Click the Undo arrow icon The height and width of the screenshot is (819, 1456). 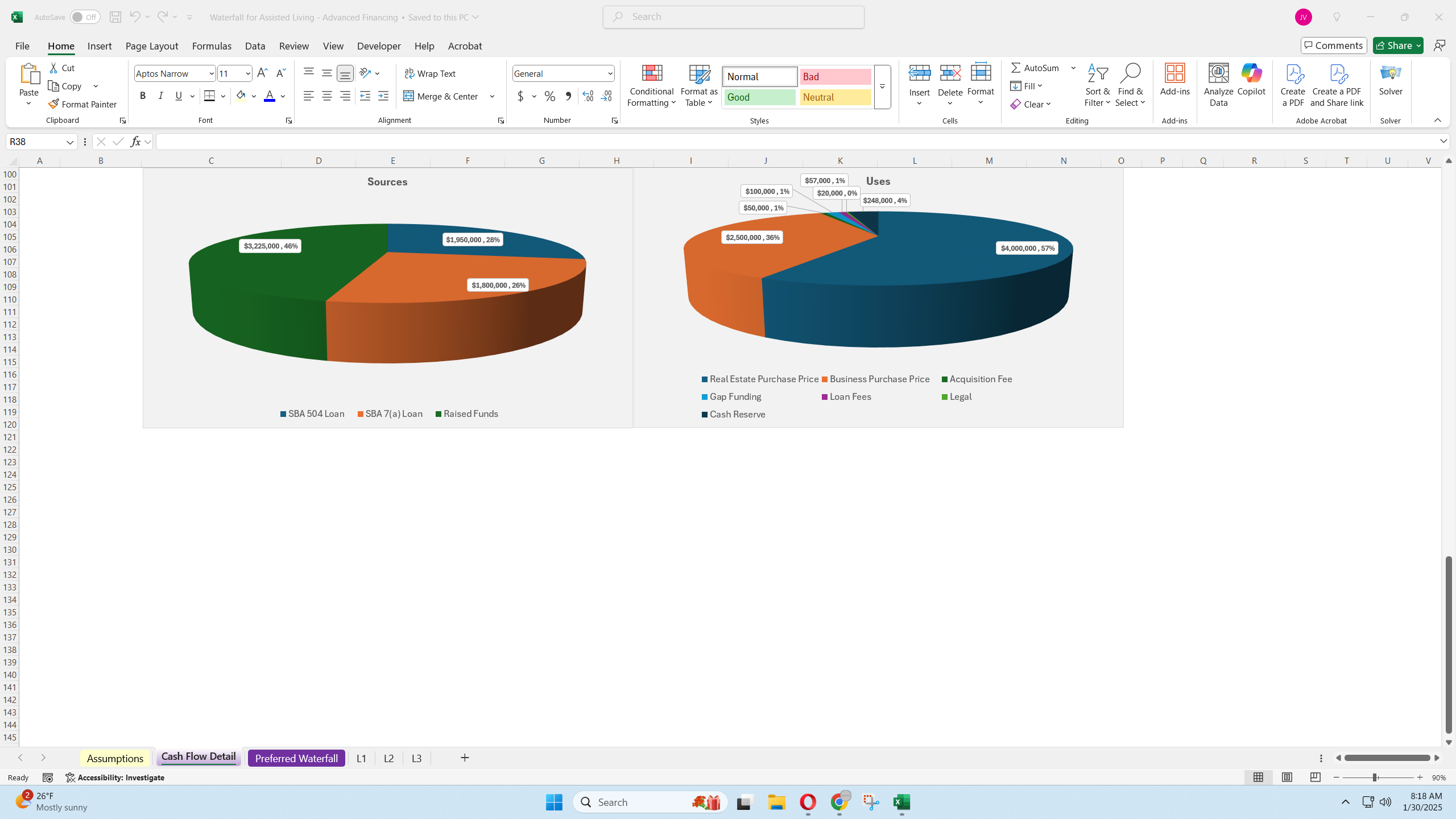pyautogui.click(x=134, y=17)
